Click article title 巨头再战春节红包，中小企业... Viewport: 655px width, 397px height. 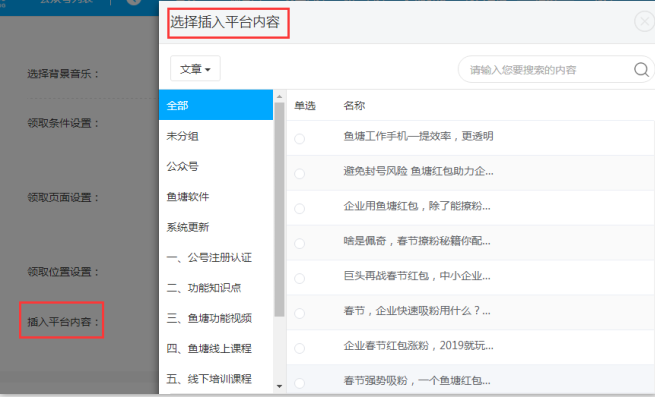417,276
